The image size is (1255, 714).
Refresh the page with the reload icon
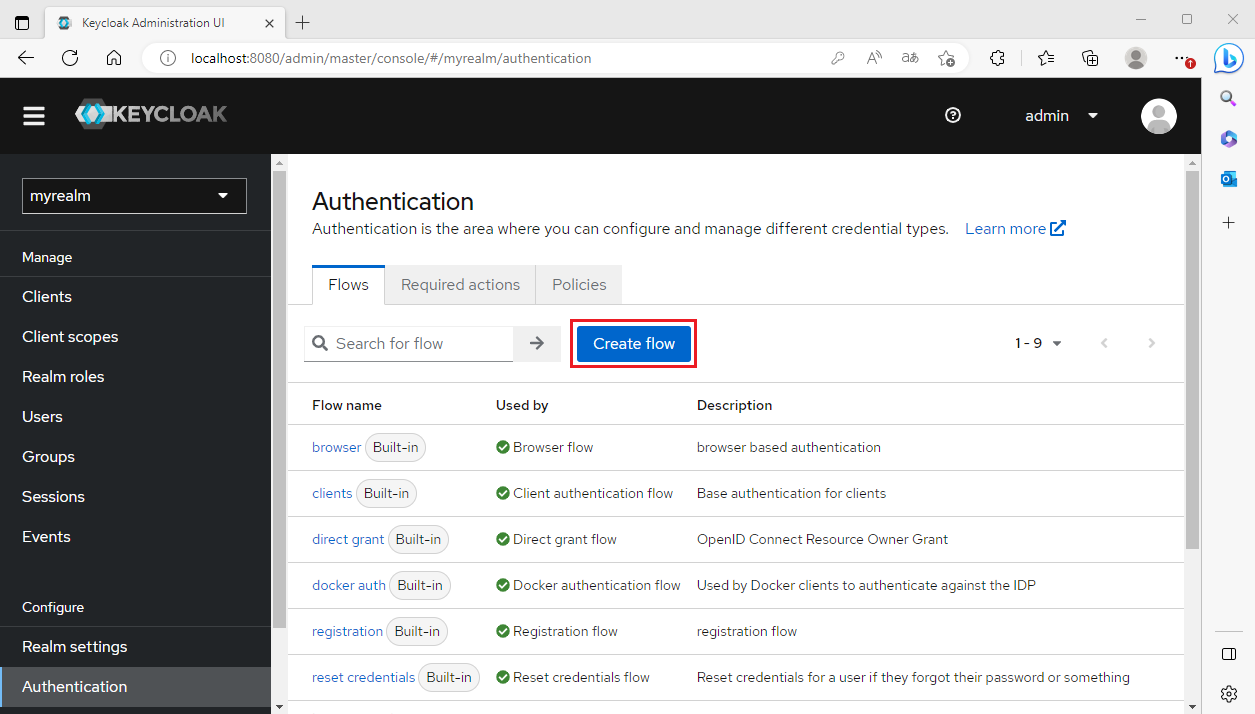pos(70,58)
